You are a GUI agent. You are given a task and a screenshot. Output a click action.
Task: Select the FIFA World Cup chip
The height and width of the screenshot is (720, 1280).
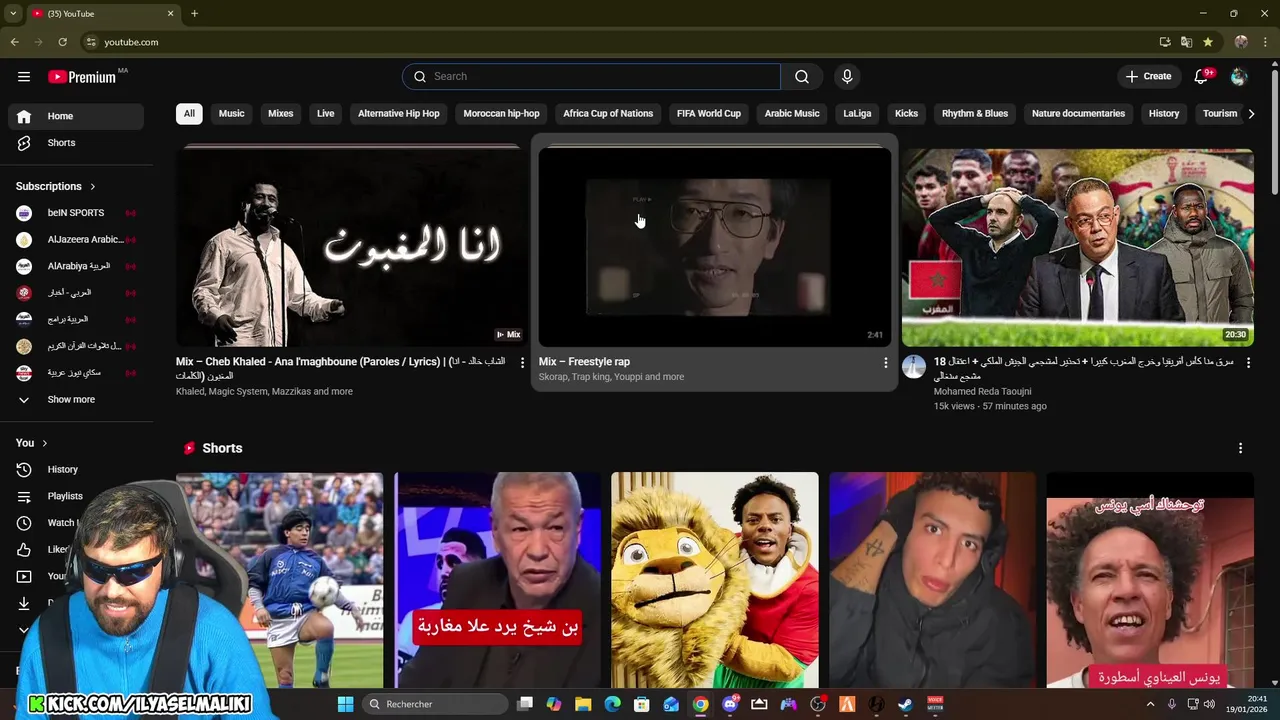[x=709, y=114]
